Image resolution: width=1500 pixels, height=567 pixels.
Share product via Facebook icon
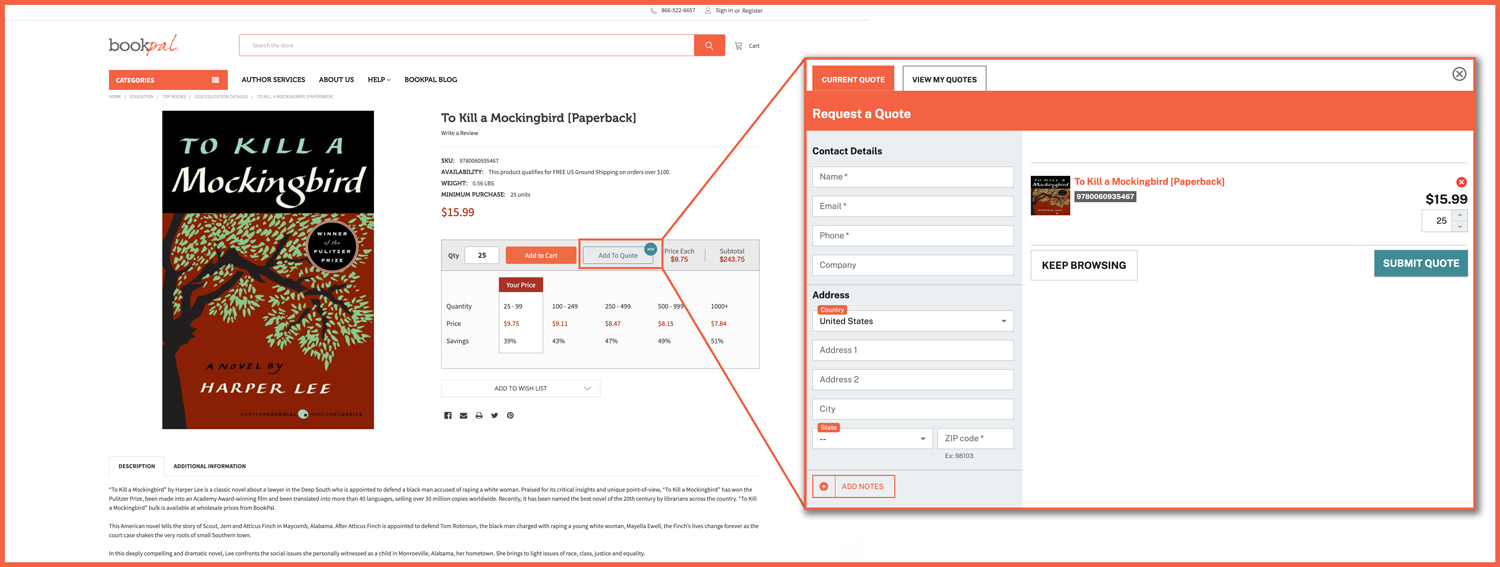coord(448,415)
